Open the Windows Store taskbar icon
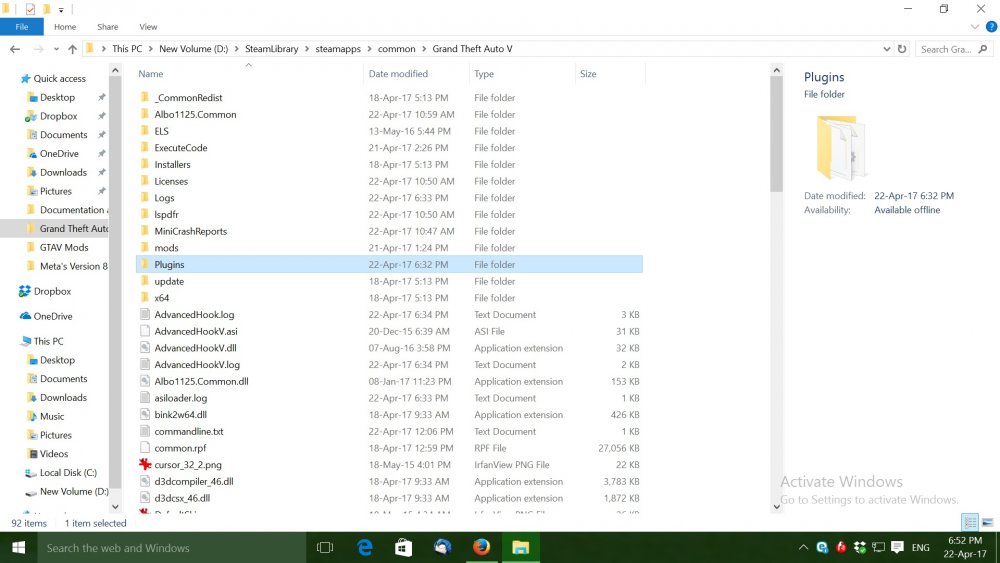The image size is (1000, 563). pyautogui.click(x=403, y=547)
